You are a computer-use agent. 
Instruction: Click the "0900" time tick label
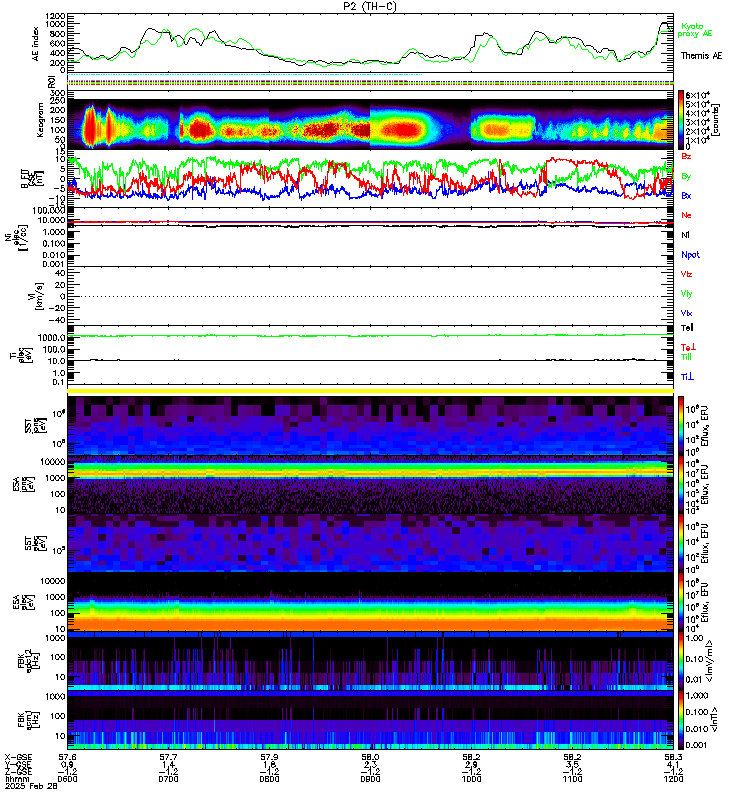[370, 779]
